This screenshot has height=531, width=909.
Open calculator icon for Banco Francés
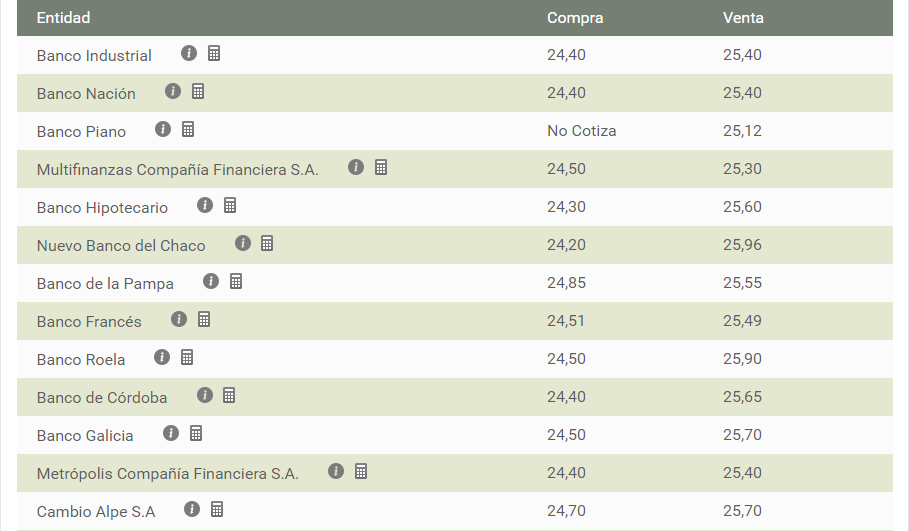click(x=204, y=319)
